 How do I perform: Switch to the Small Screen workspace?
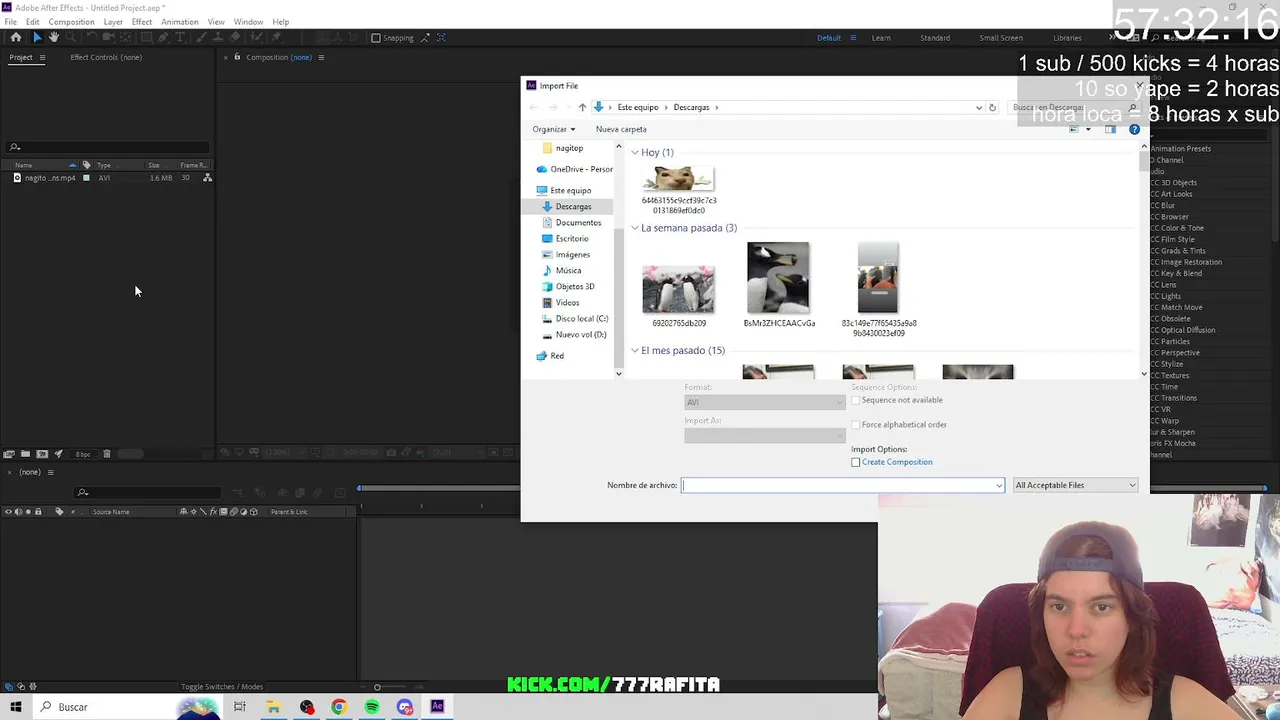point(1001,38)
